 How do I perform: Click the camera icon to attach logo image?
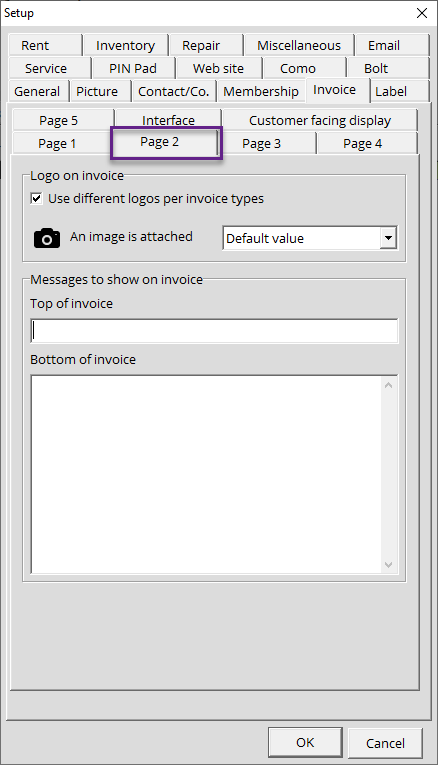tap(47, 239)
